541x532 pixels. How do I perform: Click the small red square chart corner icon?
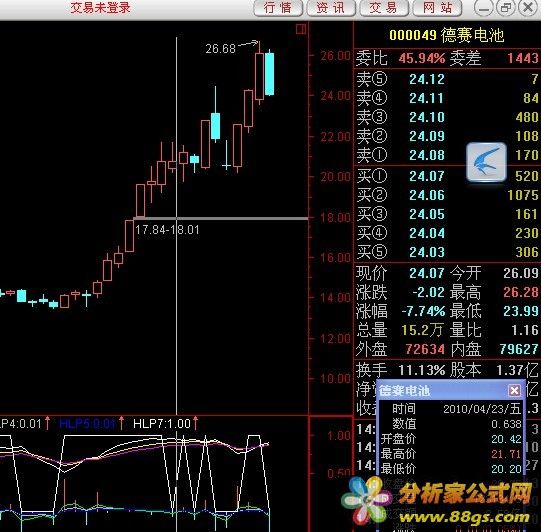tap(301, 29)
